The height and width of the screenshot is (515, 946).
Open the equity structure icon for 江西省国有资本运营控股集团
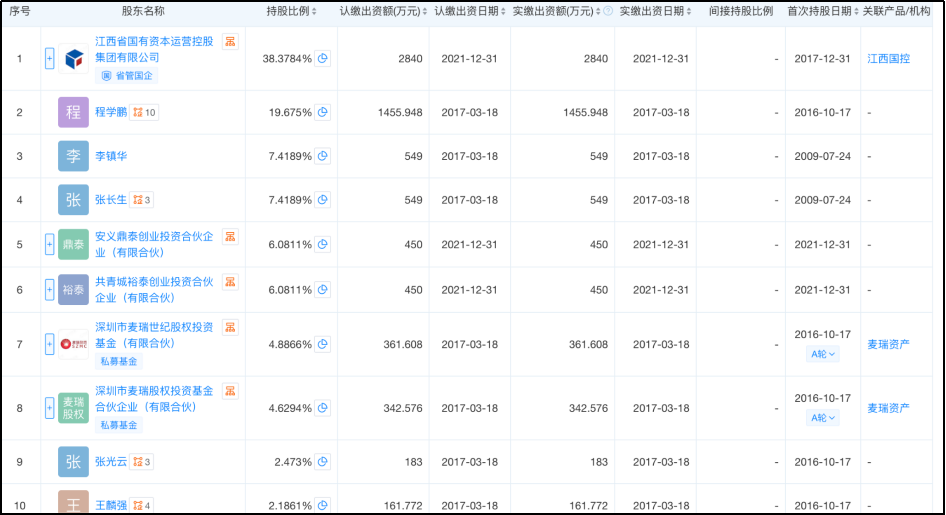230,42
